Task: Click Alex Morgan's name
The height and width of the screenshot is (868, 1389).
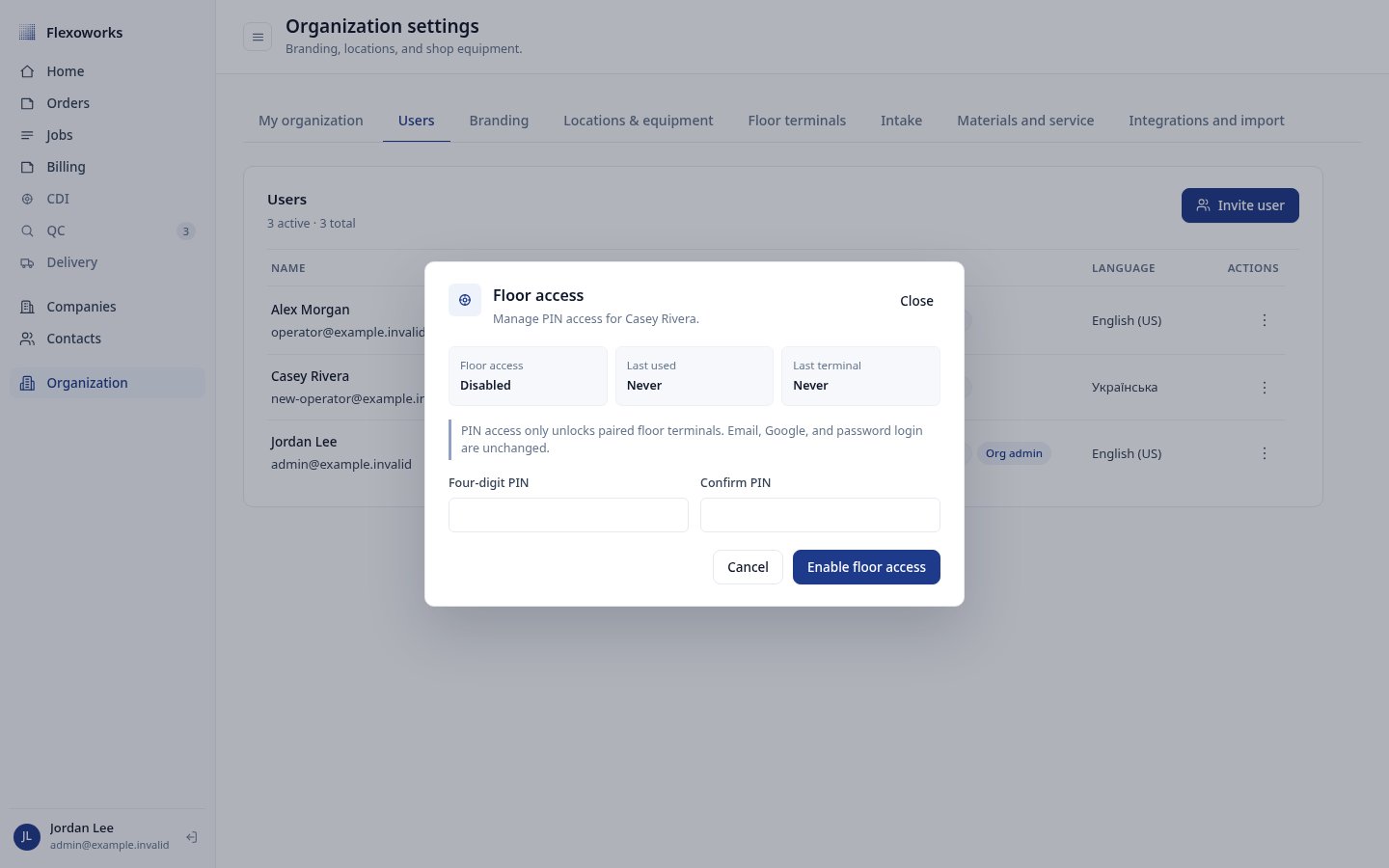Action: tap(311, 310)
